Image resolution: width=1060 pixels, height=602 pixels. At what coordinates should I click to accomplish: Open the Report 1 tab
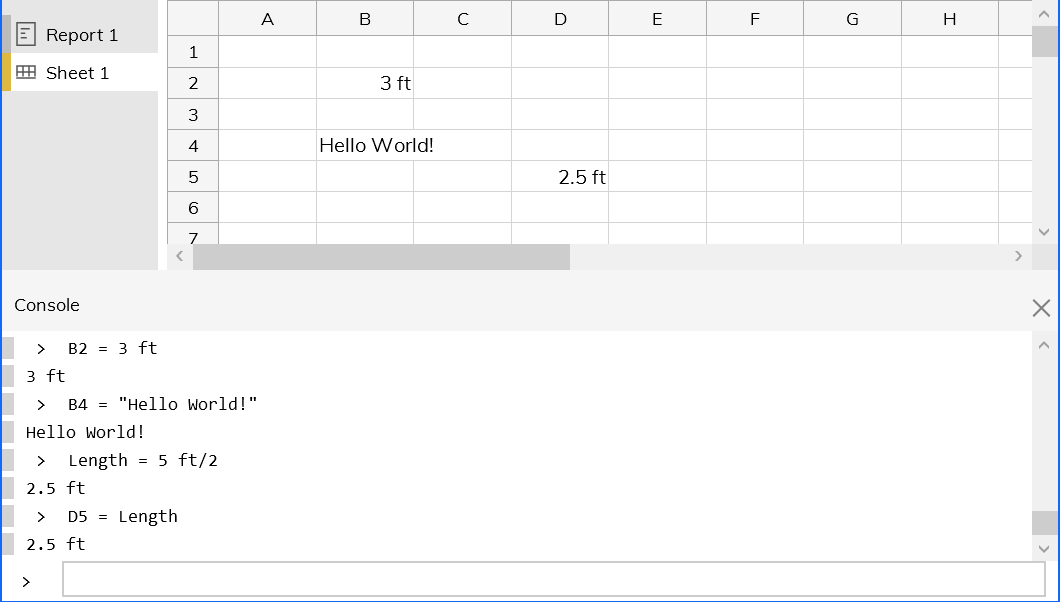82,35
